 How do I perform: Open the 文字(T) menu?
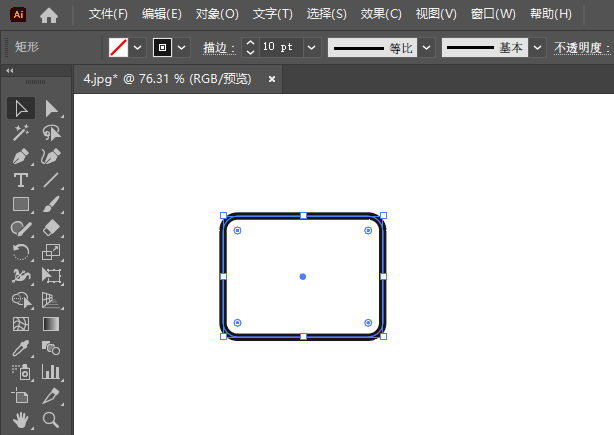pos(273,14)
